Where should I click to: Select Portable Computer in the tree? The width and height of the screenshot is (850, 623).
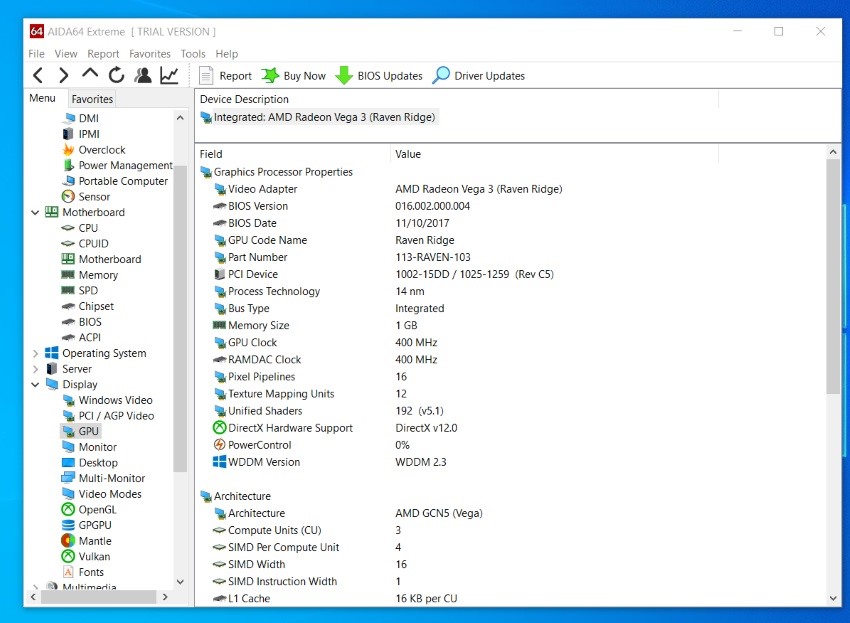(x=115, y=181)
